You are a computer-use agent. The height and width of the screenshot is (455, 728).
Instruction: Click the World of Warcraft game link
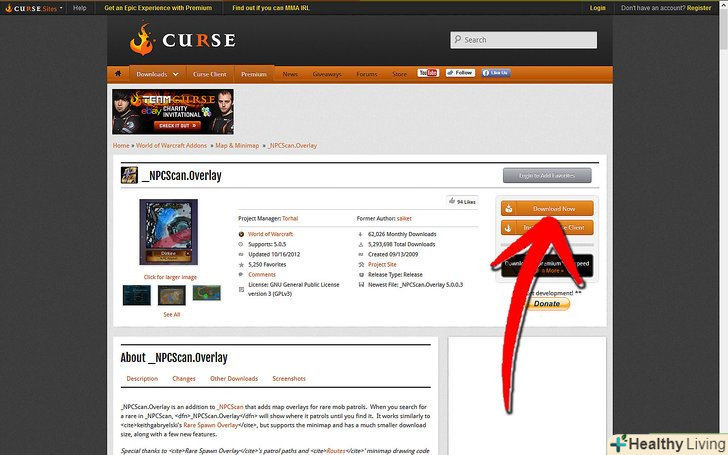(270, 234)
